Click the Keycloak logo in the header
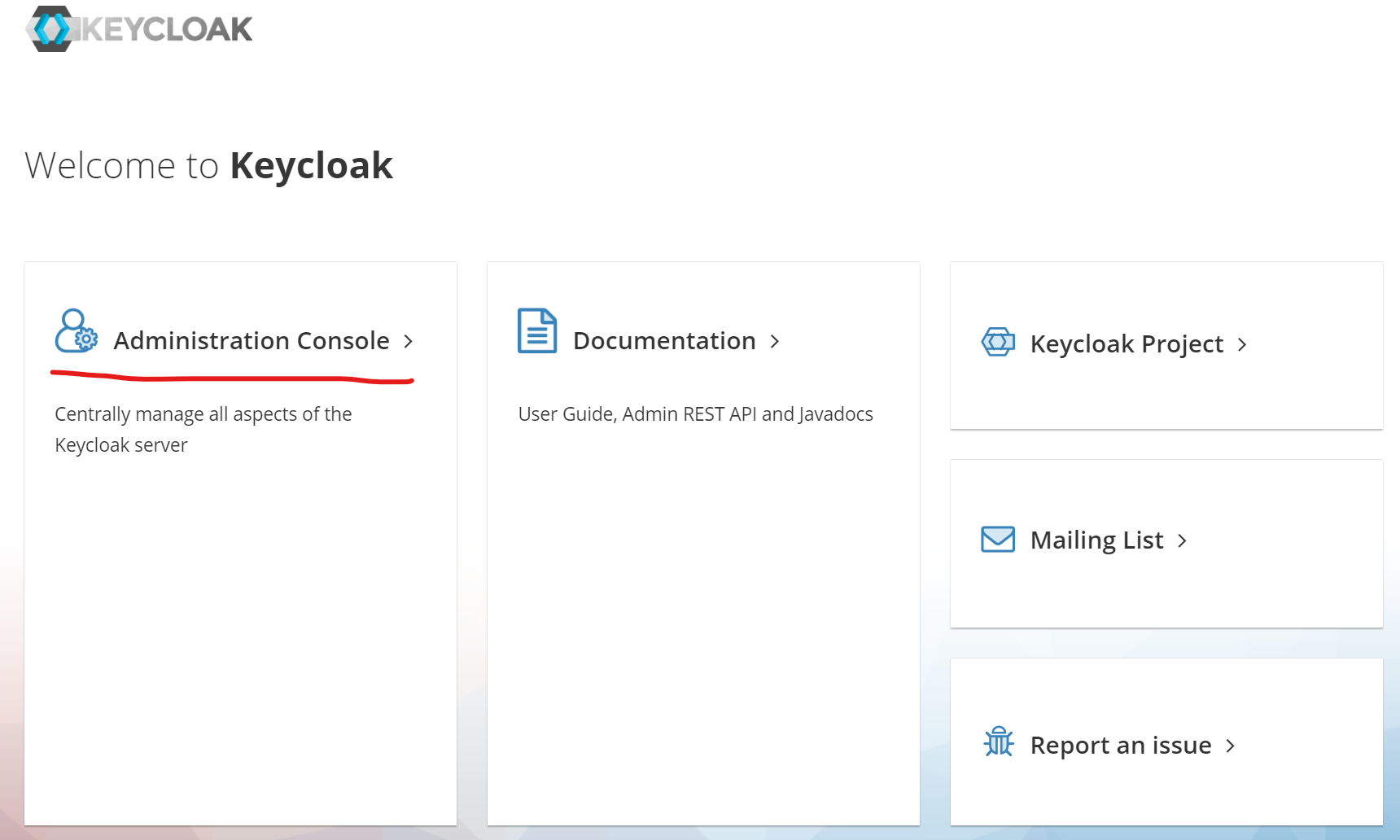Image resolution: width=1400 pixels, height=840 pixels. [138, 28]
